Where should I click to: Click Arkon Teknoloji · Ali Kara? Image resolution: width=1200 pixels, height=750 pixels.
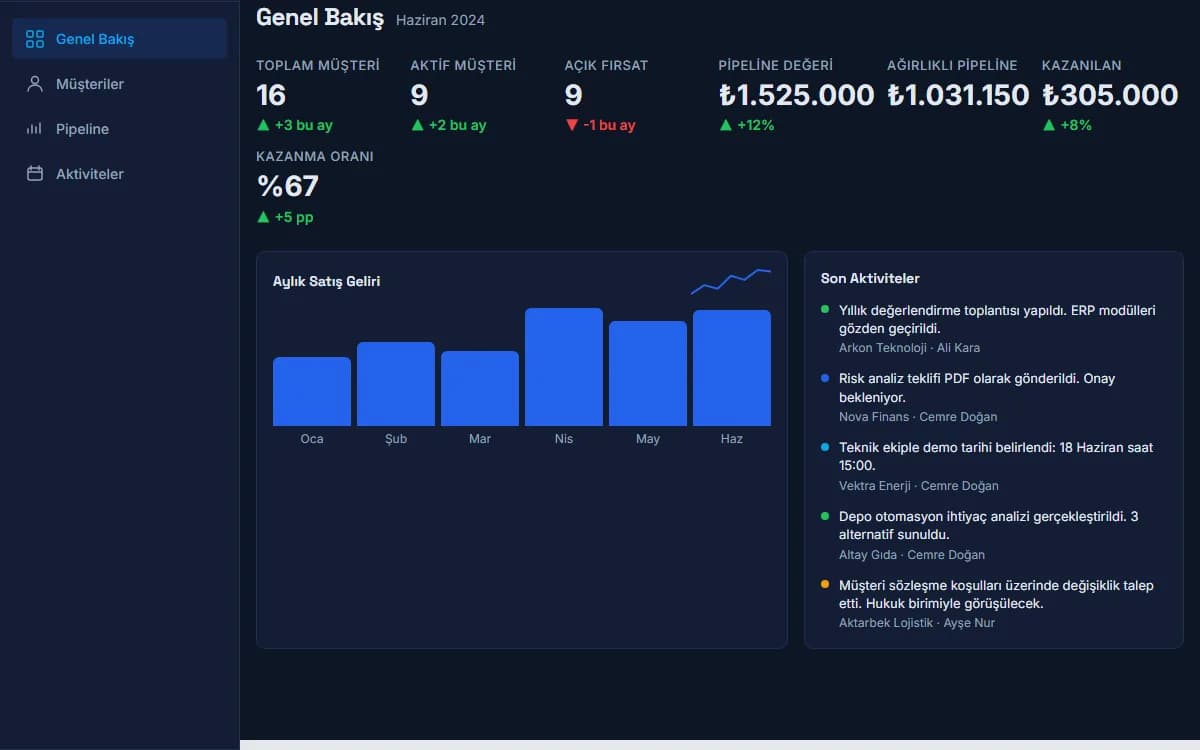pos(909,348)
